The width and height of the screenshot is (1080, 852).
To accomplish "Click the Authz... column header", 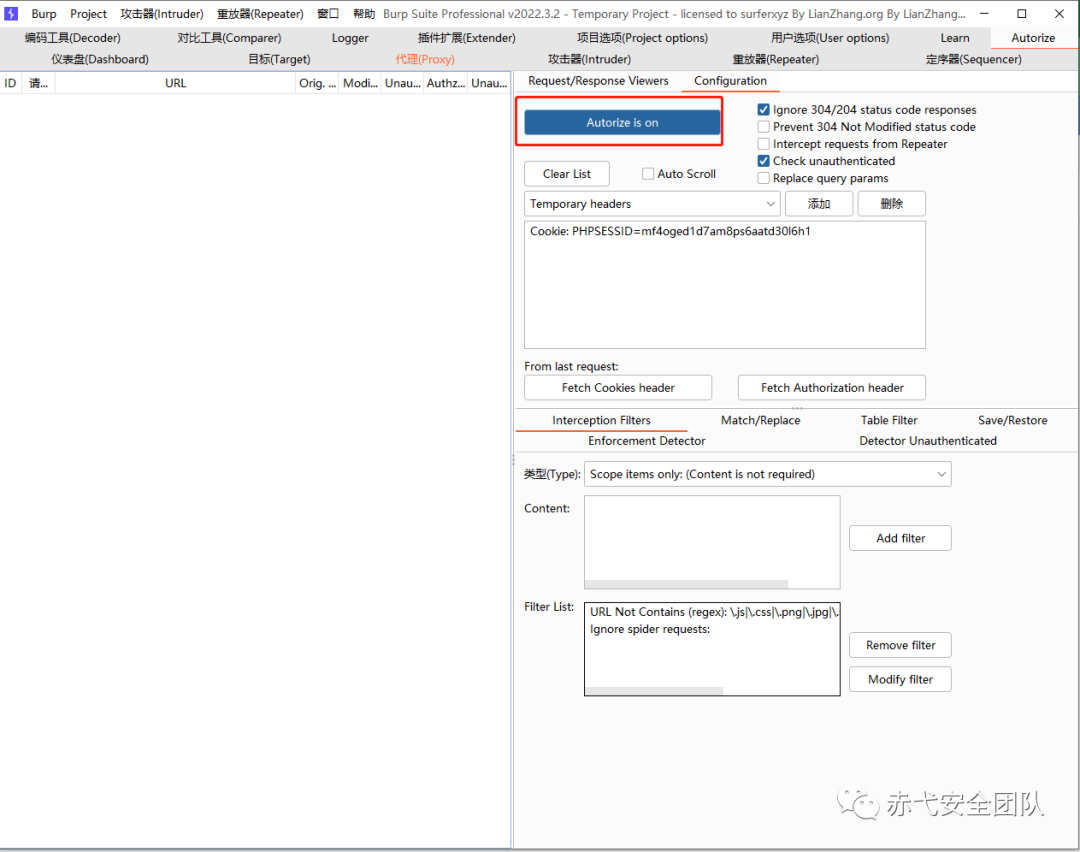I will coord(445,83).
